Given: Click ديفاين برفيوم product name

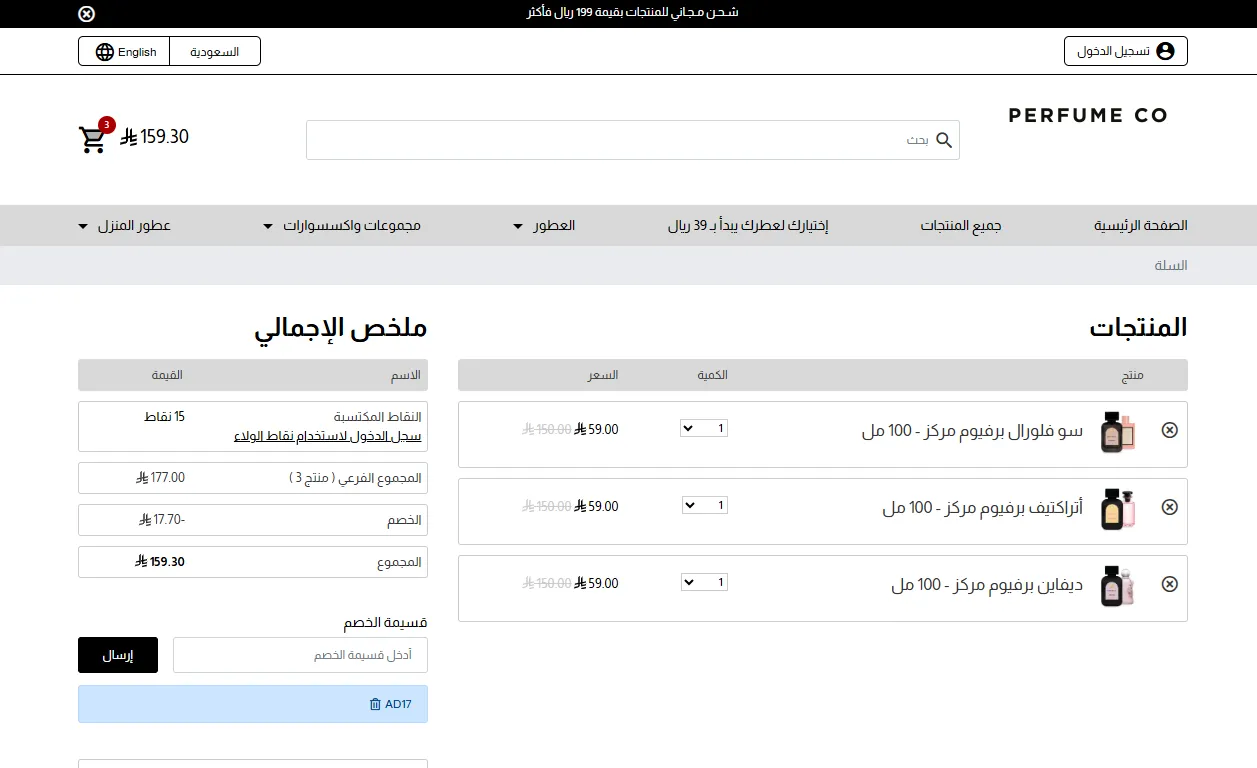Looking at the screenshot, I should click(987, 585).
